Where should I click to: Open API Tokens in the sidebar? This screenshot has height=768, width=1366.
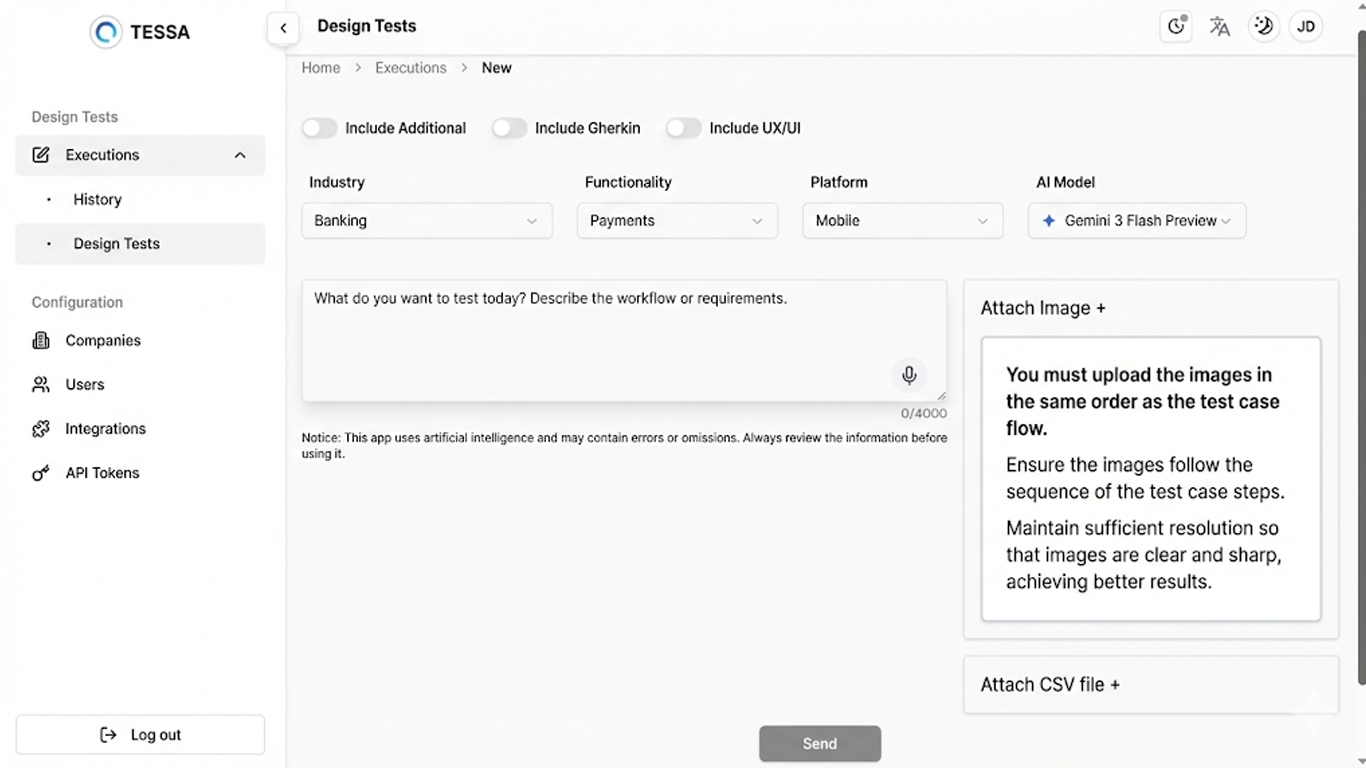click(x=102, y=473)
